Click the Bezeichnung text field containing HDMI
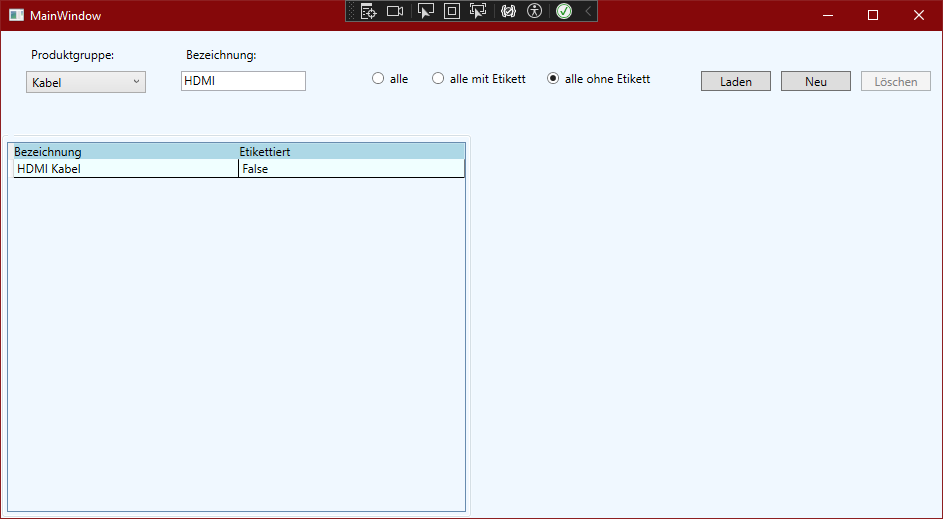This screenshot has height=519, width=943. [243, 81]
